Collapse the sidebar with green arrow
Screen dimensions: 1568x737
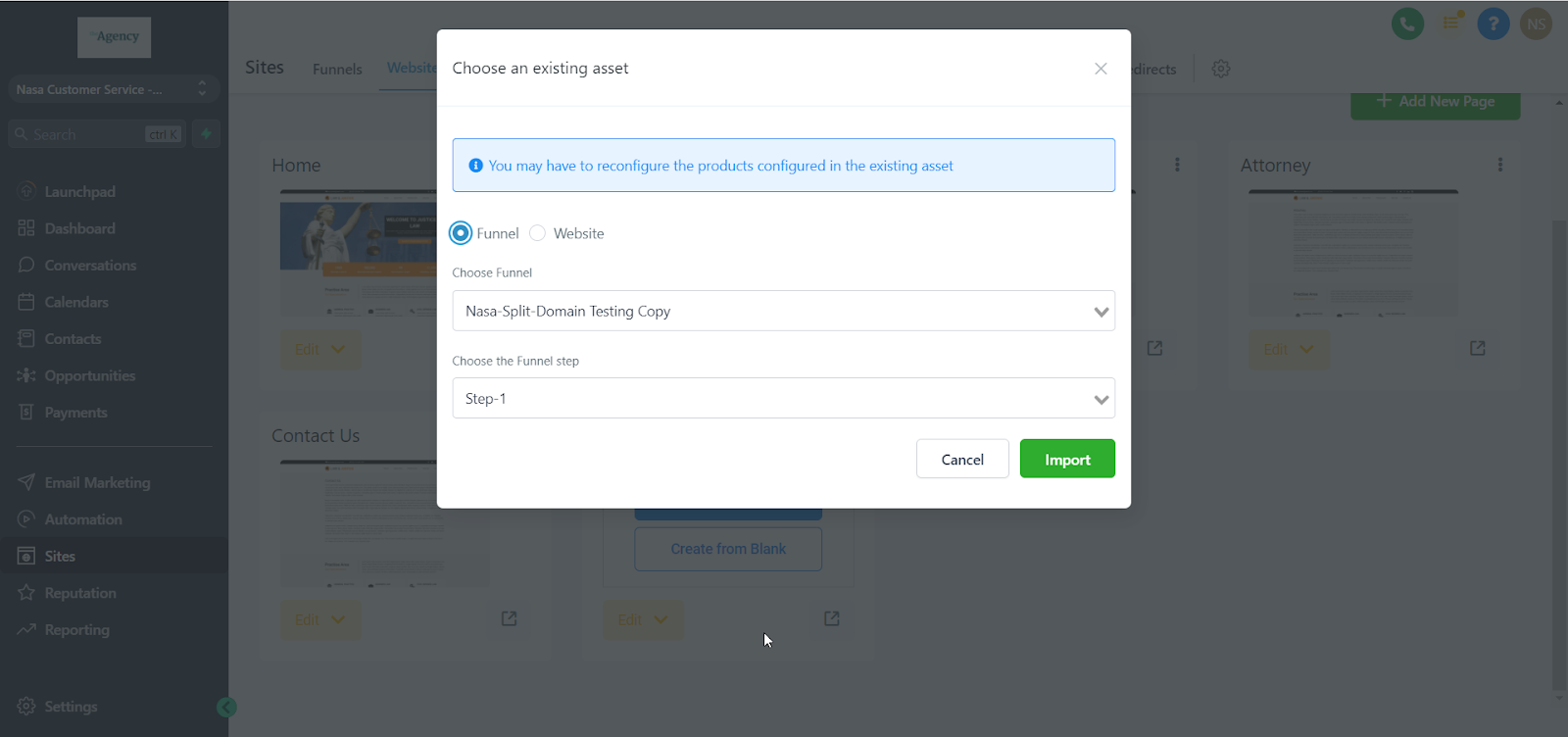[x=226, y=707]
